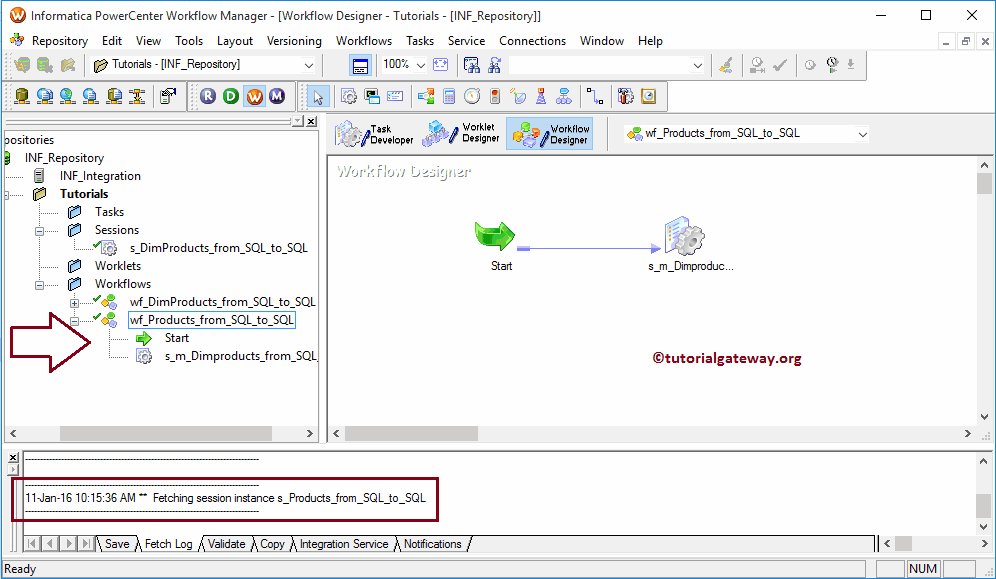Open the zoom percentage dropdown
The image size is (996, 579).
tap(419, 64)
